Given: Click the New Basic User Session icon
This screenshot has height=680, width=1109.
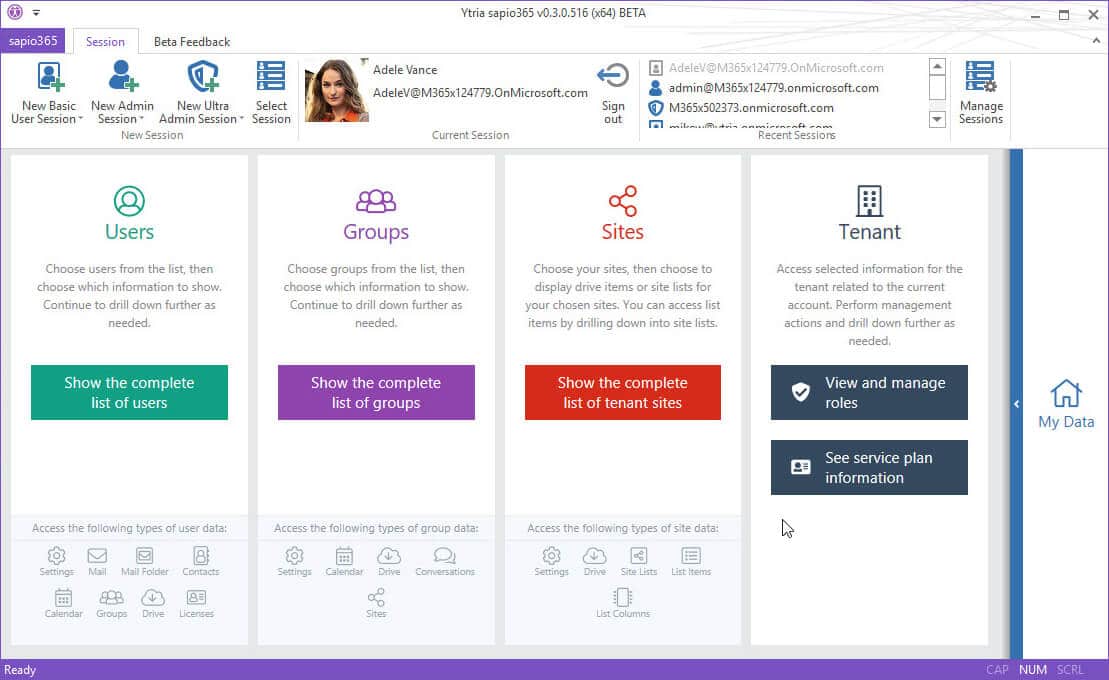Looking at the screenshot, I should 50,76.
